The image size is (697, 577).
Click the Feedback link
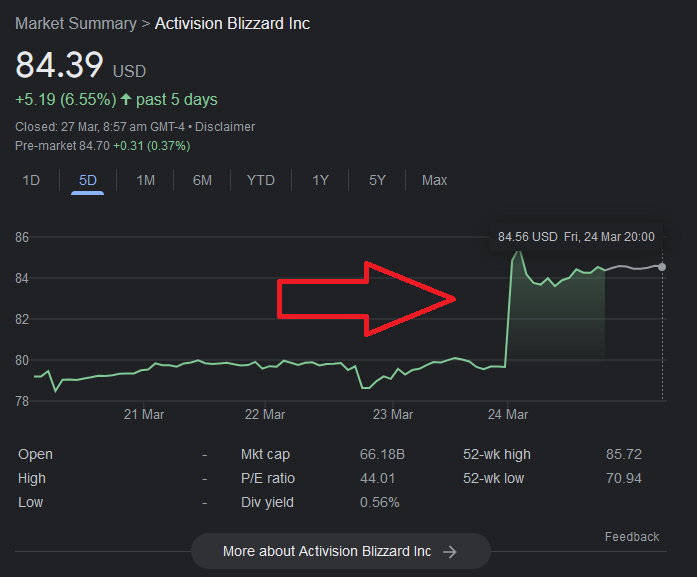(632, 537)
